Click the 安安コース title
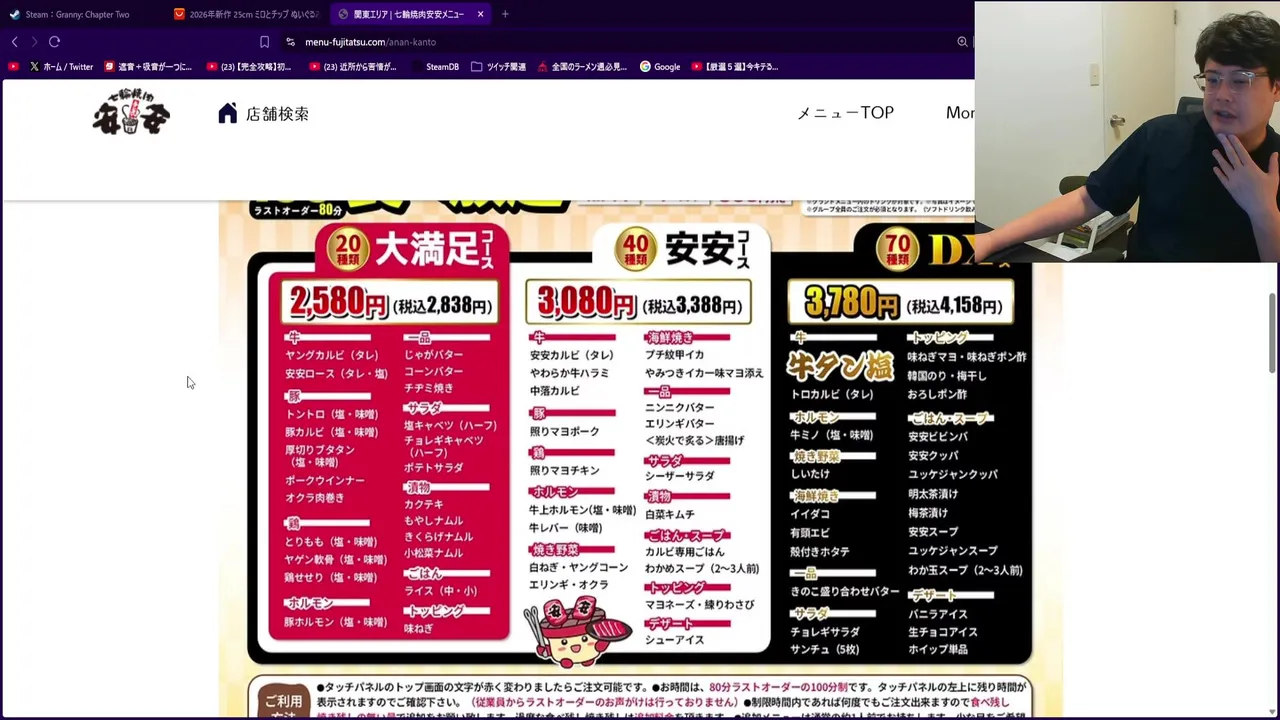 point(707,249)
